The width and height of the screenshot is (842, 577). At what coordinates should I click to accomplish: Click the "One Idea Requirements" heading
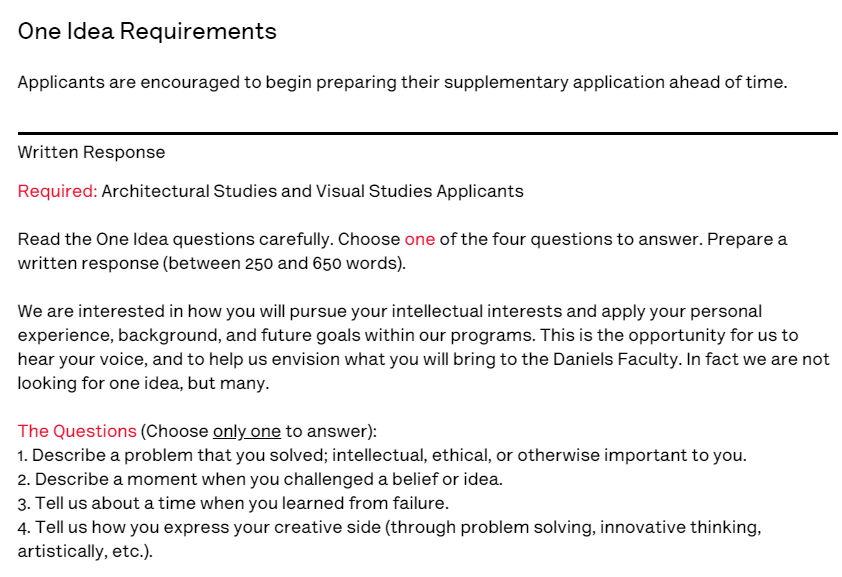[147, 32]
